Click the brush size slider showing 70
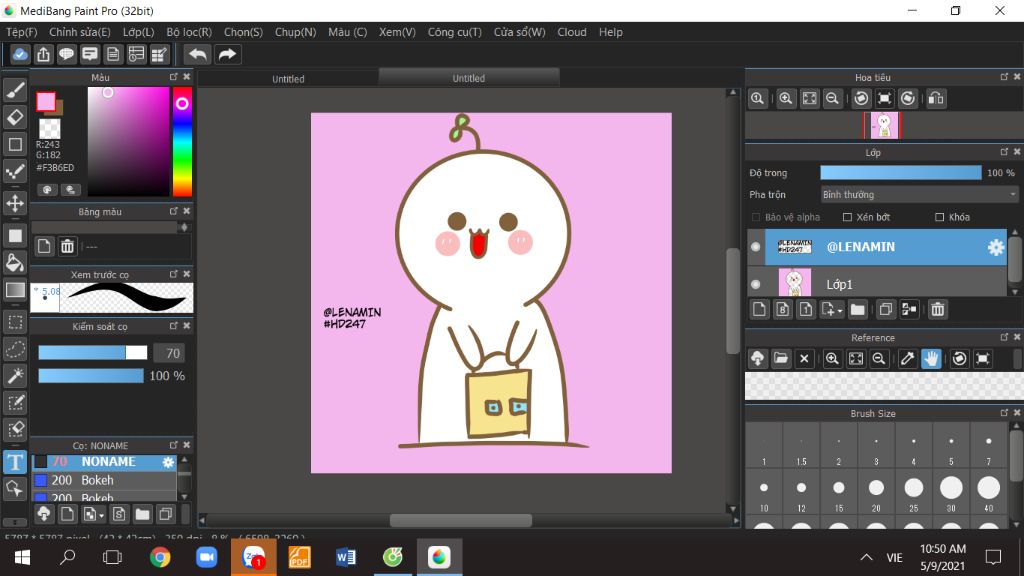Viewport: 1024px width, 576px height. coord(93,353)
